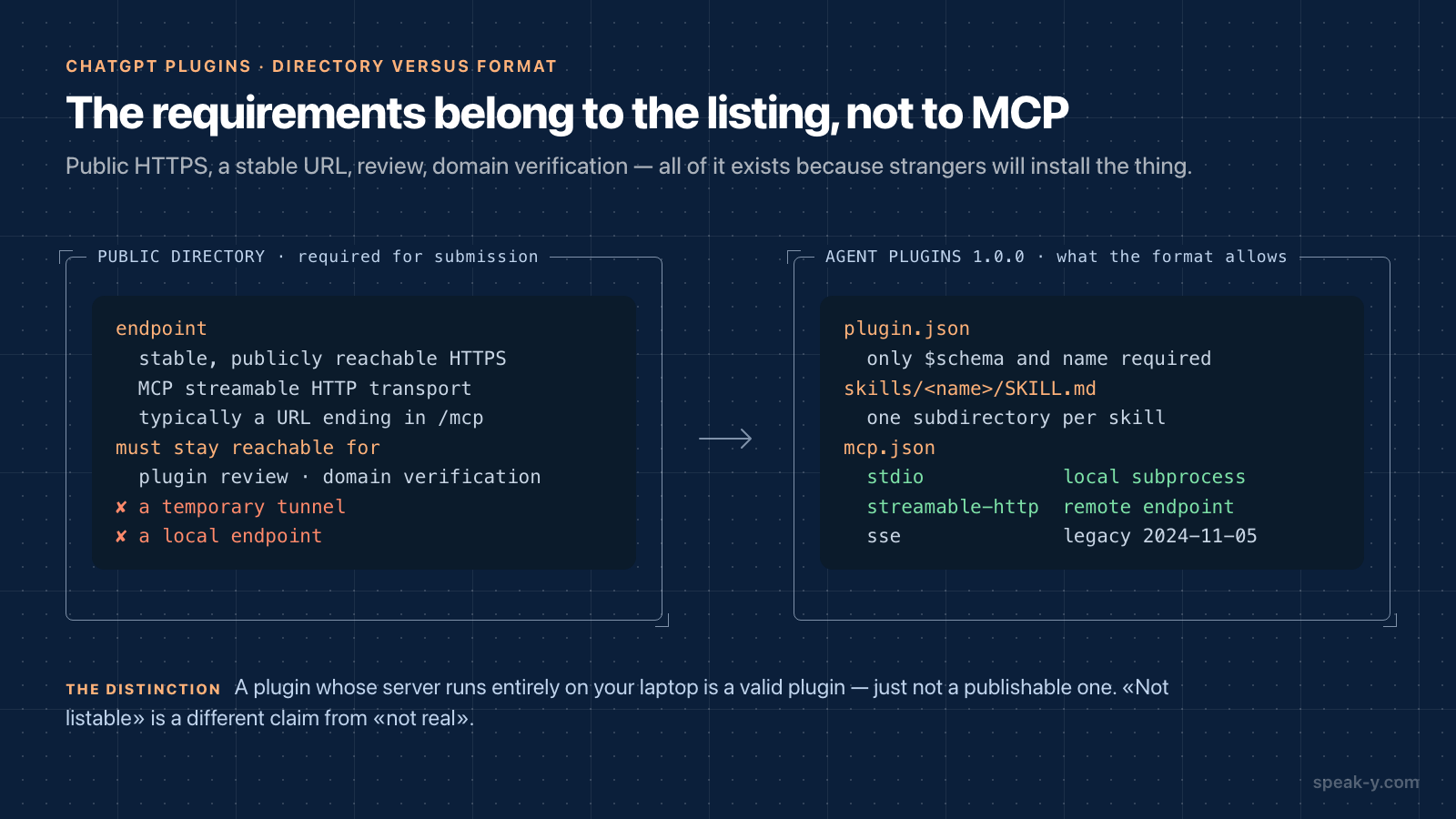
Task: Click the line "one subdirectory per skill"
Action: coord(1016,418)
